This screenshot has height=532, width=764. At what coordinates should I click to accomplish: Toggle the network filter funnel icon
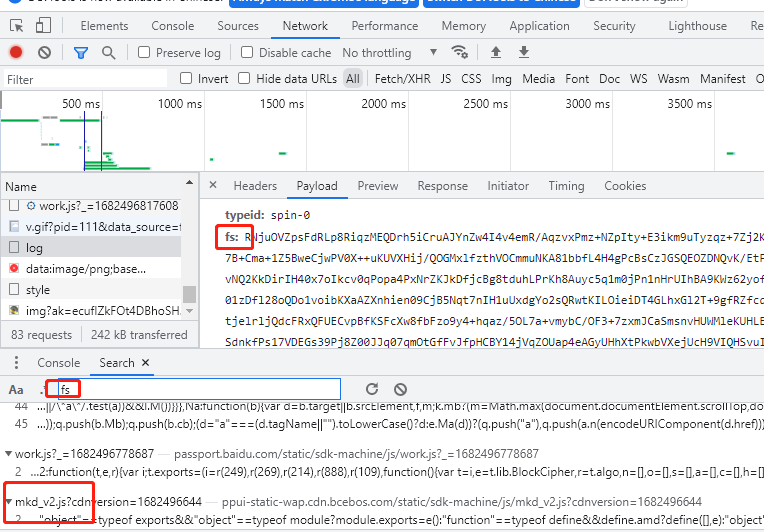coord(81,52)
